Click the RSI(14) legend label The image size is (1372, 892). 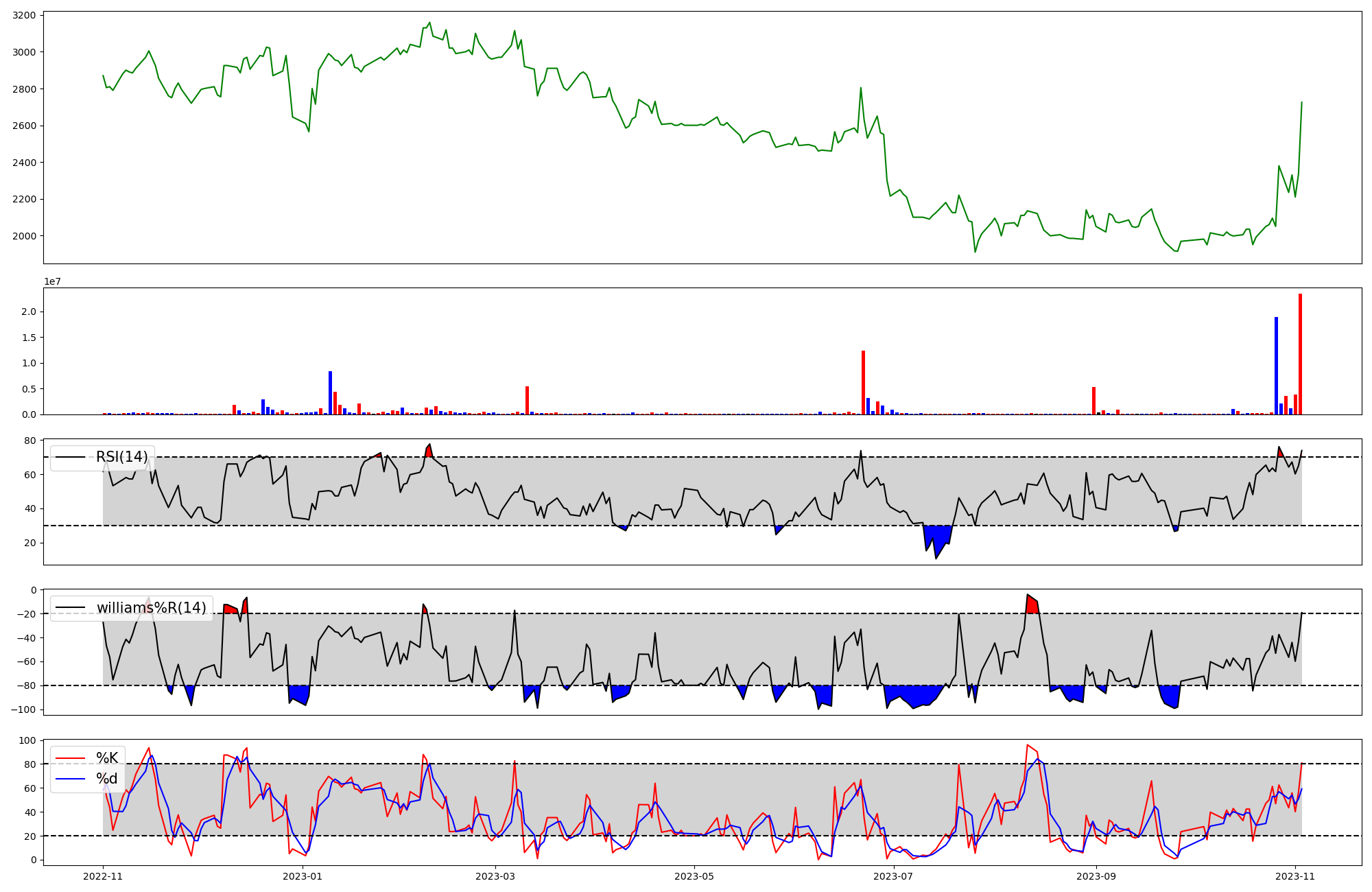pyautogui.click(x=121, y=457)
